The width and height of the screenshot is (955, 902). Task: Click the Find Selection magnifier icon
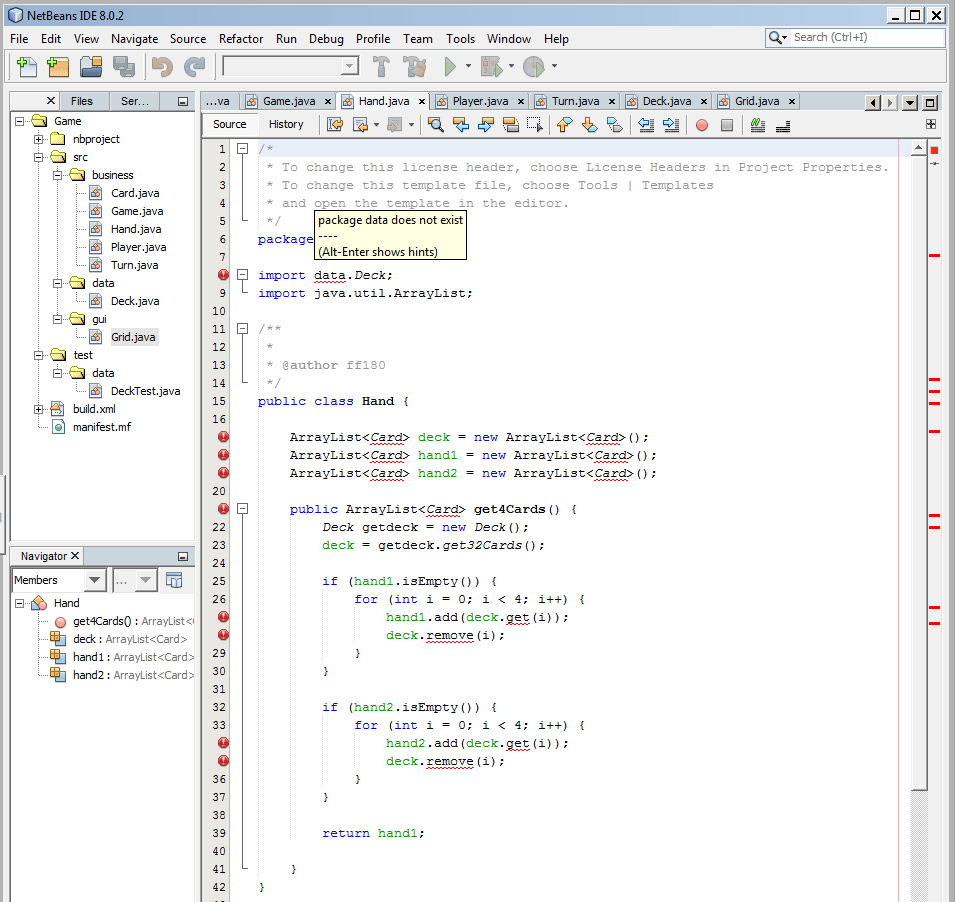click(436, 125)
